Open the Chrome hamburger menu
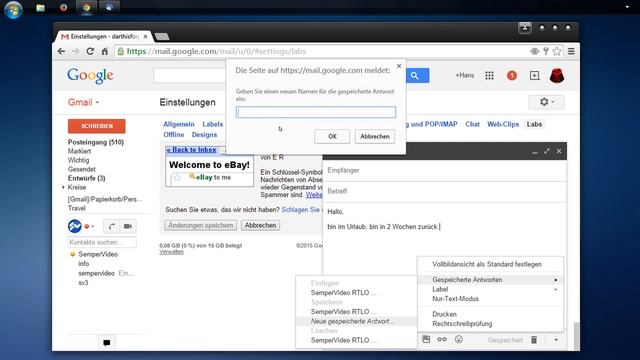 tap(571, 51)
